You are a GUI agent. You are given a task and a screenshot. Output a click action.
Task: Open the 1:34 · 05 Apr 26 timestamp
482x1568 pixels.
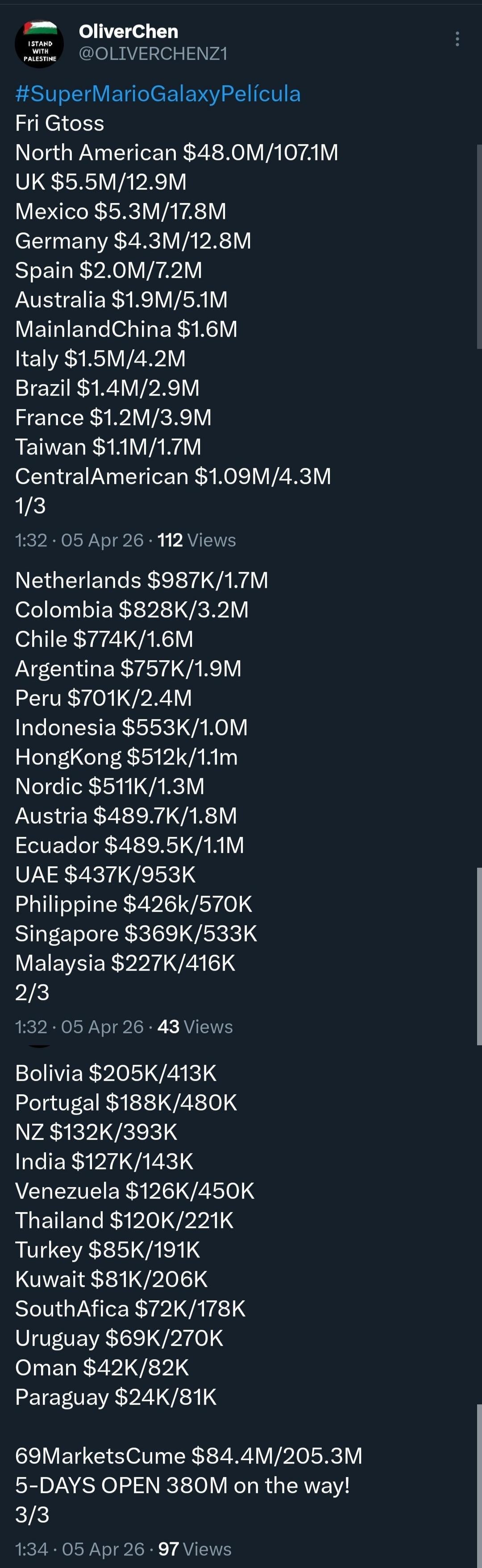tap(80, 1548)
